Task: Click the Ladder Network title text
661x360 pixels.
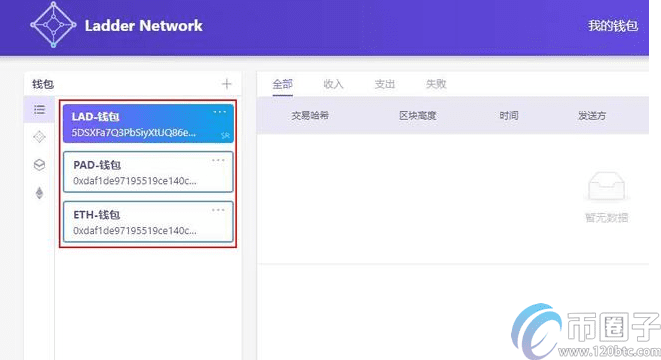Action: (143, 26)
